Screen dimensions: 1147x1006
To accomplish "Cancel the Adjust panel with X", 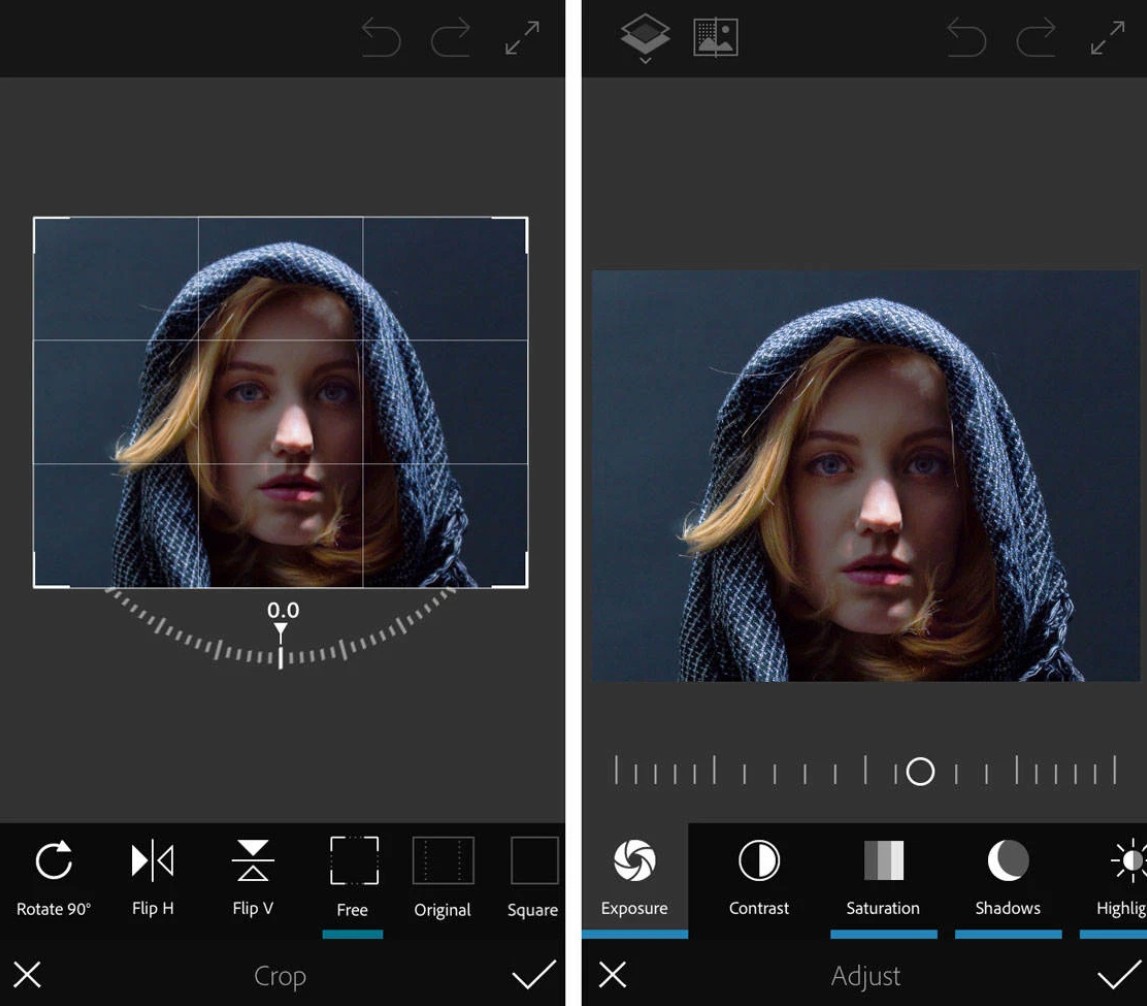I will 612,975.
